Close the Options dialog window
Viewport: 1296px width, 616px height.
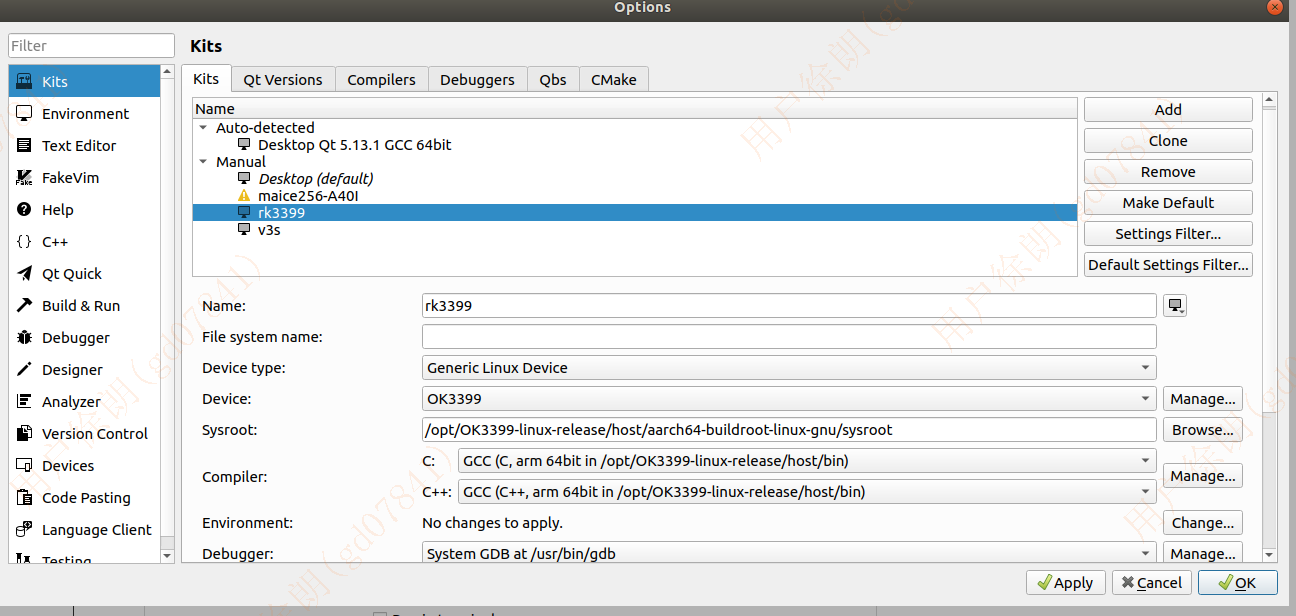click(1275, 7)
